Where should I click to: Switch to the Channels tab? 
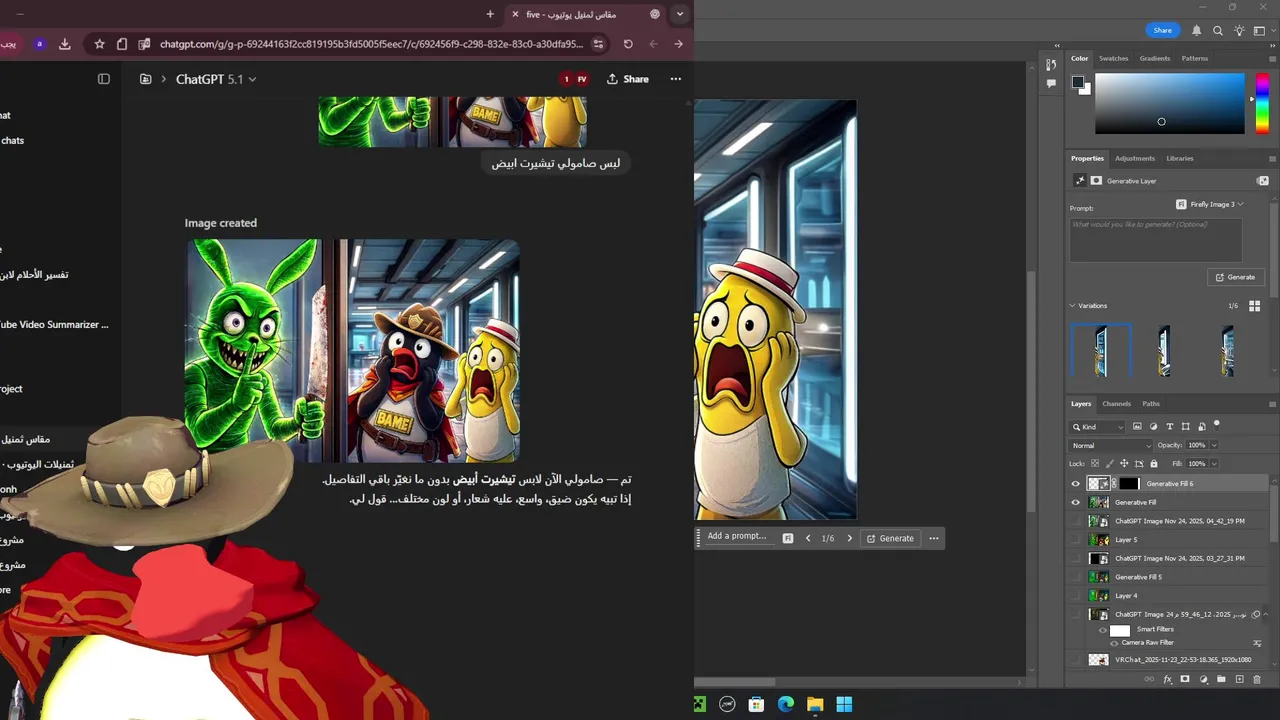coord(1116,404)
